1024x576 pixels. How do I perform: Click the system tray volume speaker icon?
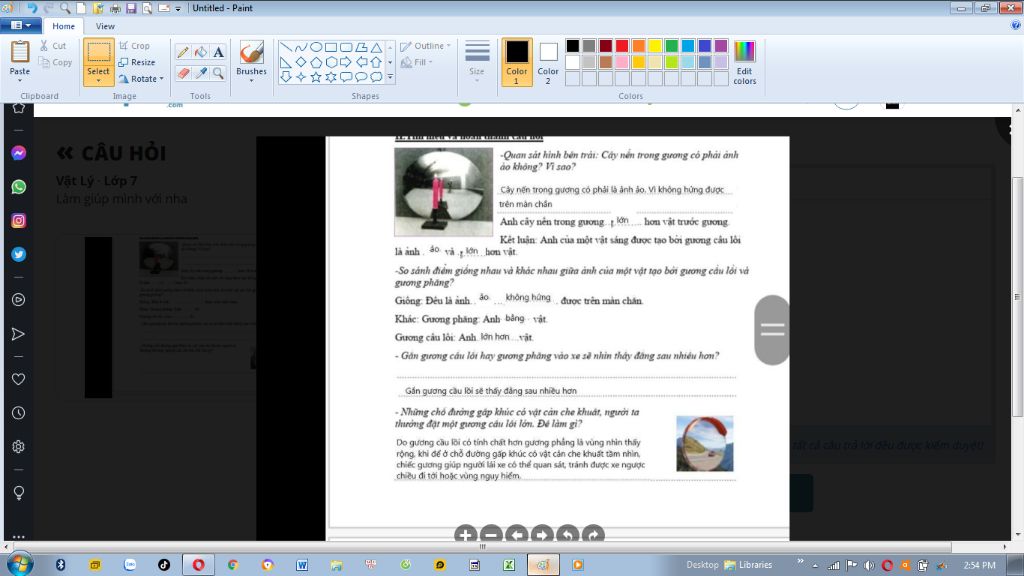point(869,566)
